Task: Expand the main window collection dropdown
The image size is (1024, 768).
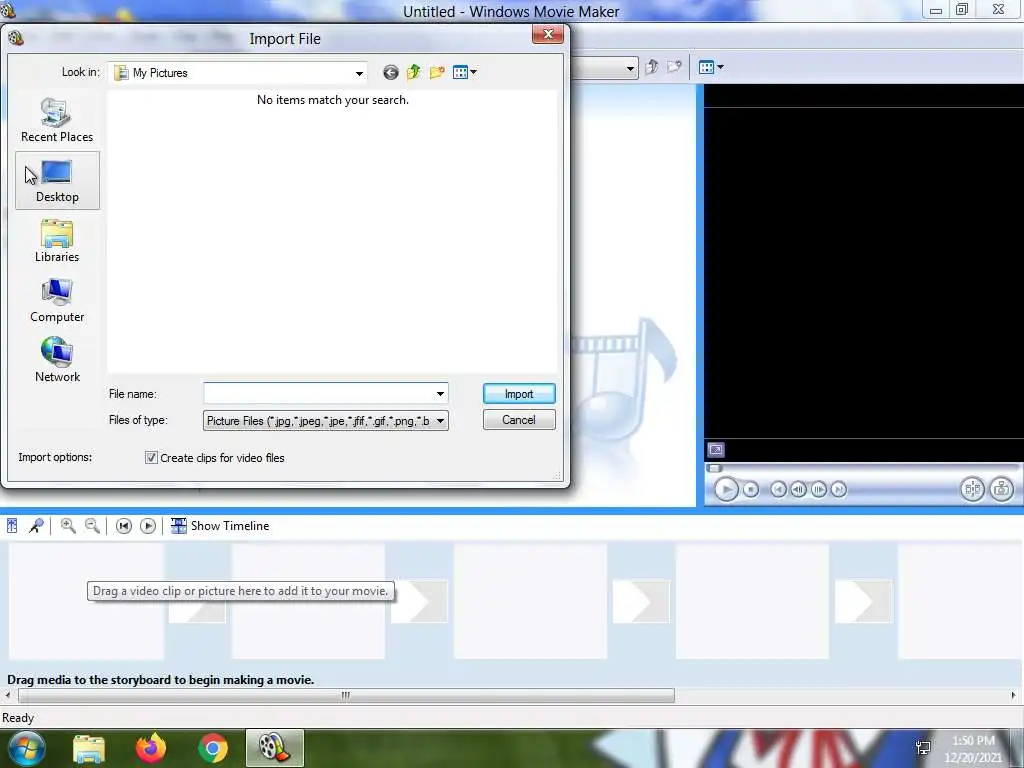Action: pos(630,68)
